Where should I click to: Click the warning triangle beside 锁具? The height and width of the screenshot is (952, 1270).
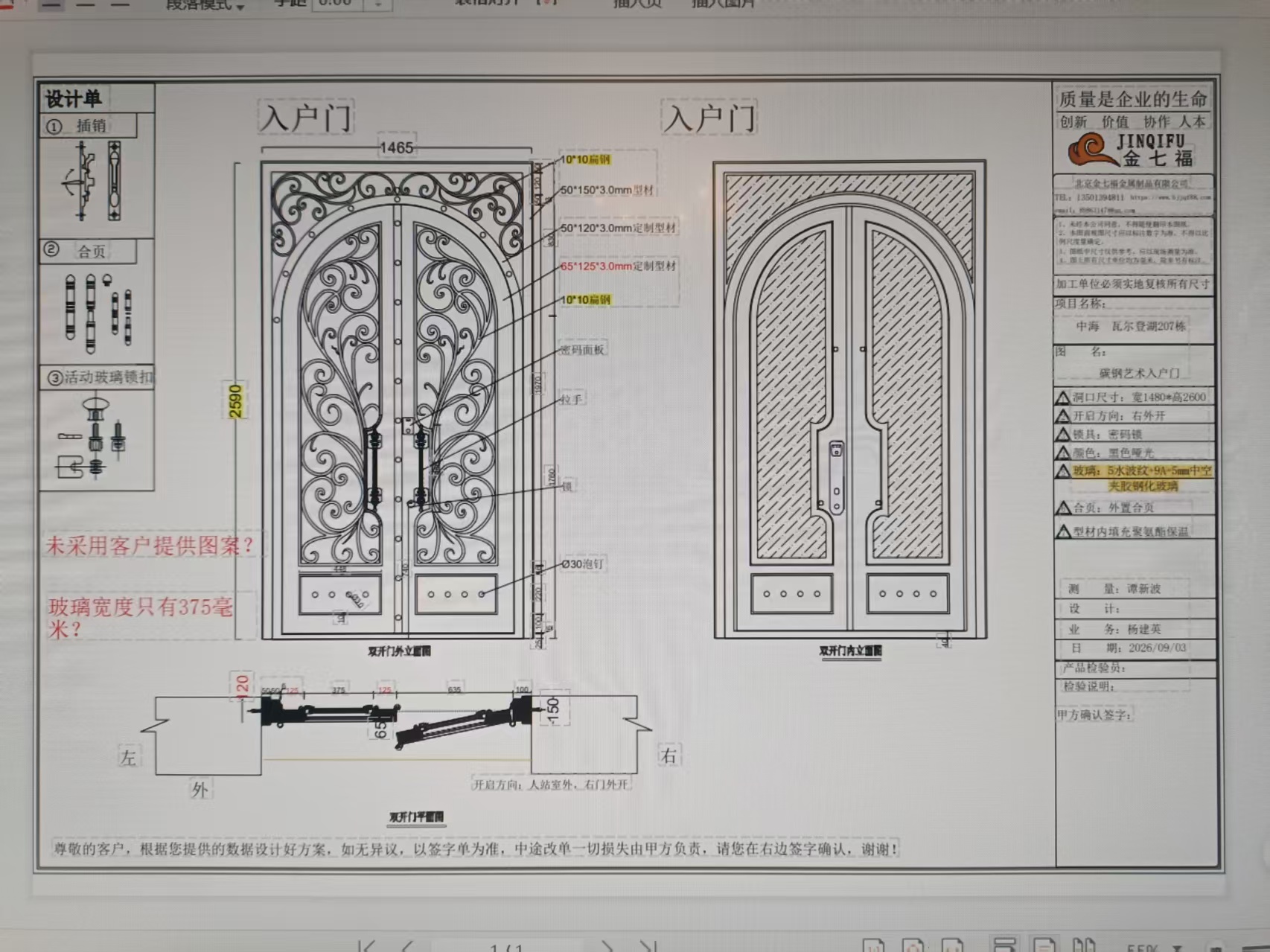[1063, 434]
